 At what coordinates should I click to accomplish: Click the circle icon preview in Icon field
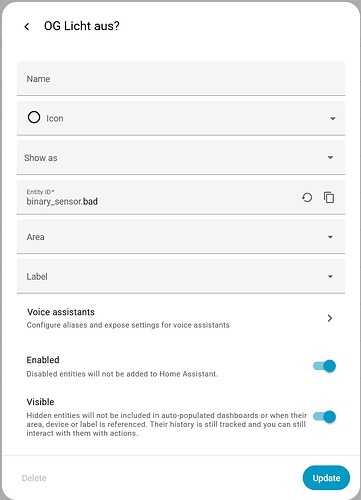(x=34, y=117)
